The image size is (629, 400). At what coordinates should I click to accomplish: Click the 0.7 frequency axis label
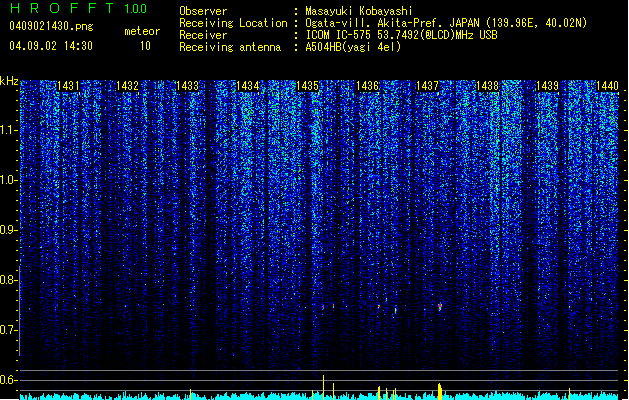(x=8, y=330)
